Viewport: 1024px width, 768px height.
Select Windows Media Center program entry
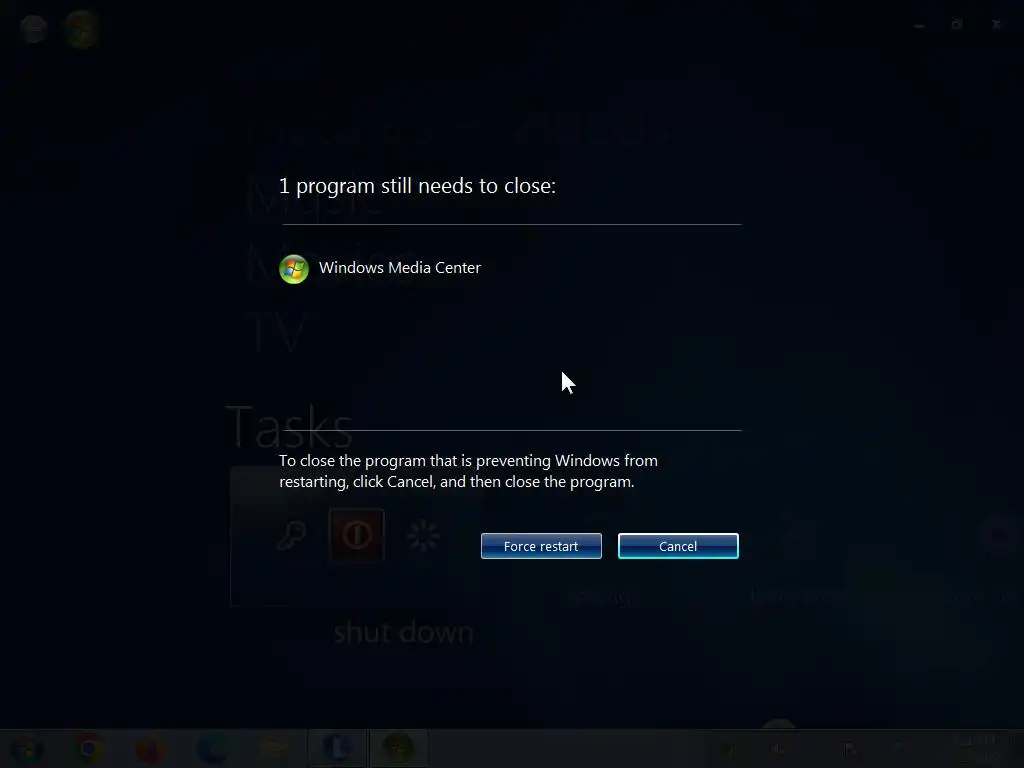tap(380, 268)
